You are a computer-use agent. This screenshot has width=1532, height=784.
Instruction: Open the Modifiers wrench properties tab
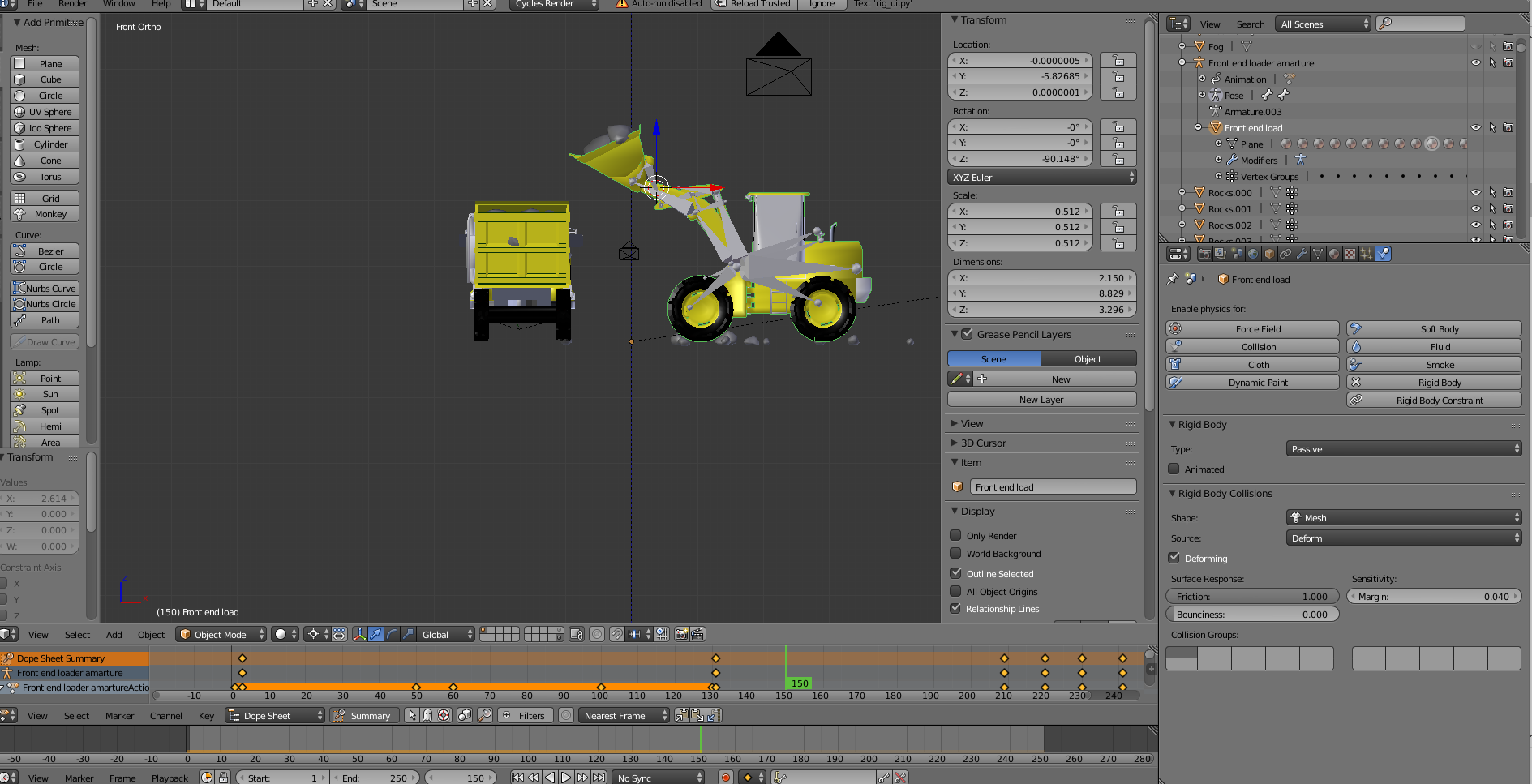[x=1302, y=254]
